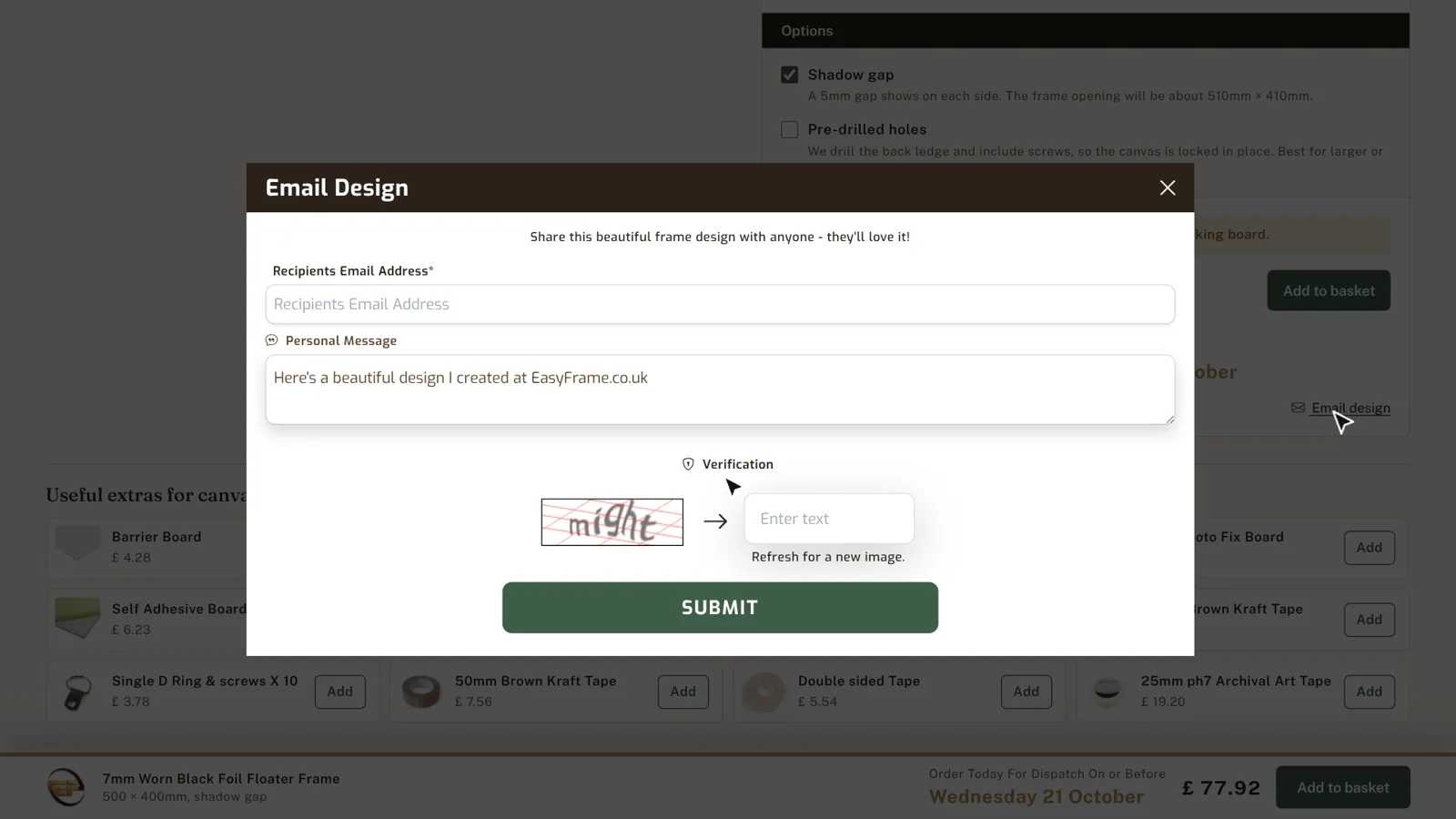Viewport: 1456px width, 819px height.
Task: Click Add beside the right-column Brown Kraft Tape
Action: (1370, 620)
